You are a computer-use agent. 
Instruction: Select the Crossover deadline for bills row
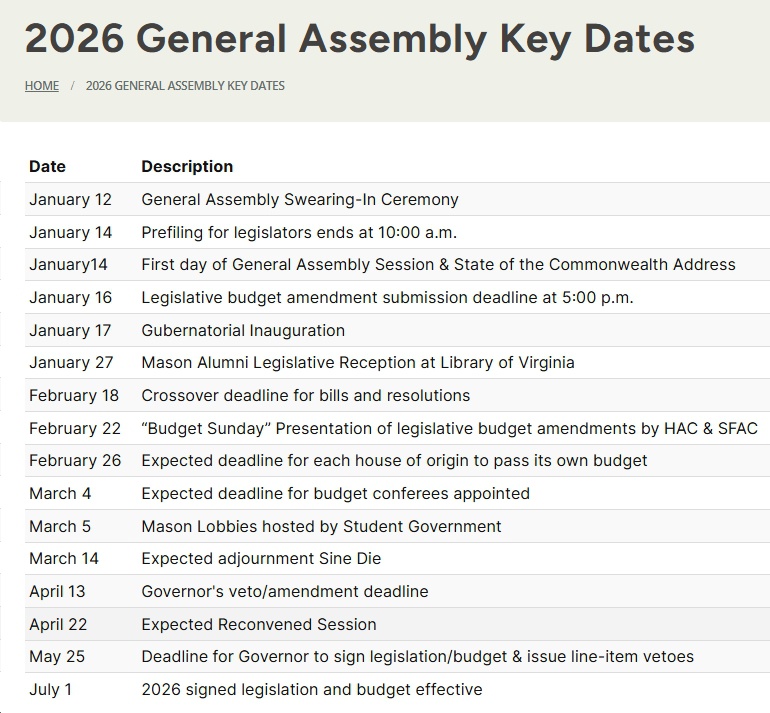pyautogui.click(x=305, y=395)
